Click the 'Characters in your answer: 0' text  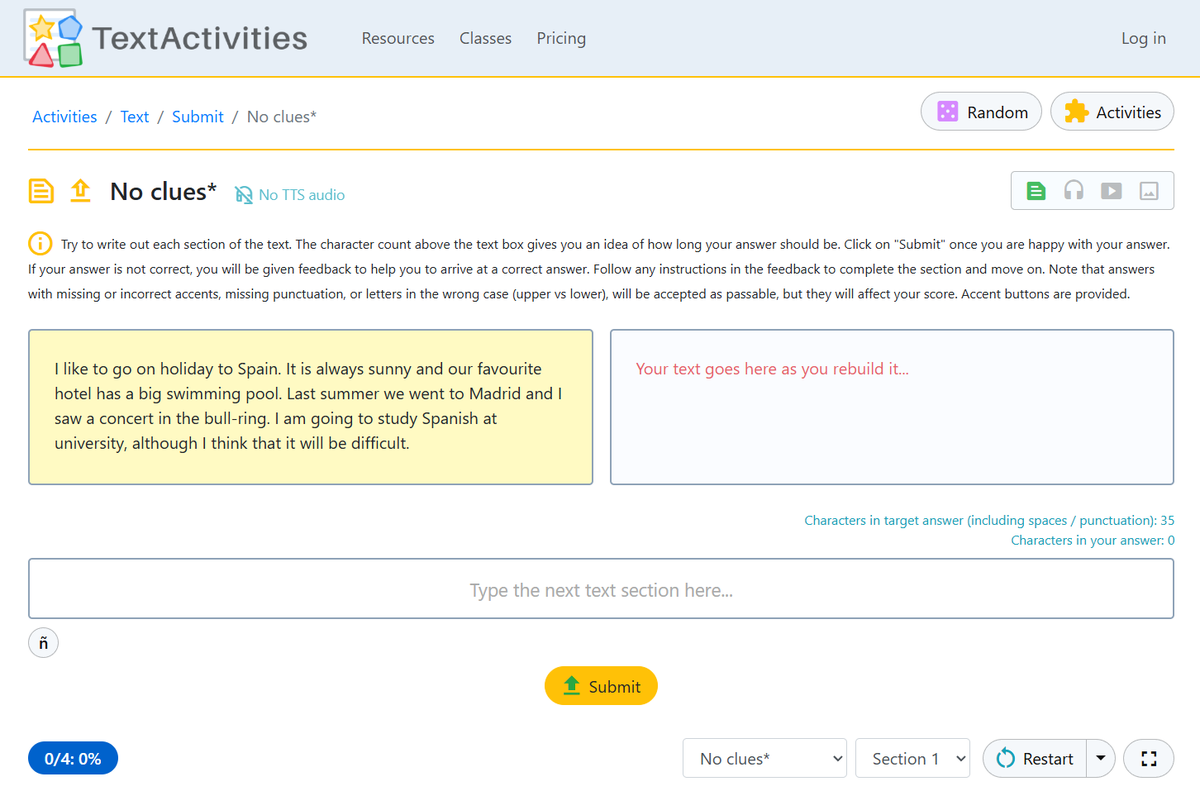[1093, 540]
